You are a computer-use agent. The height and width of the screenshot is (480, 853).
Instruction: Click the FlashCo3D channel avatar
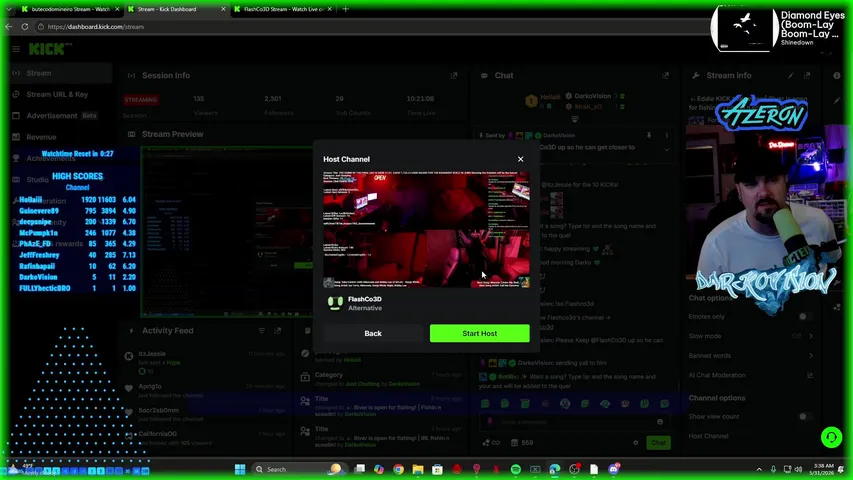tap(335, 303)
